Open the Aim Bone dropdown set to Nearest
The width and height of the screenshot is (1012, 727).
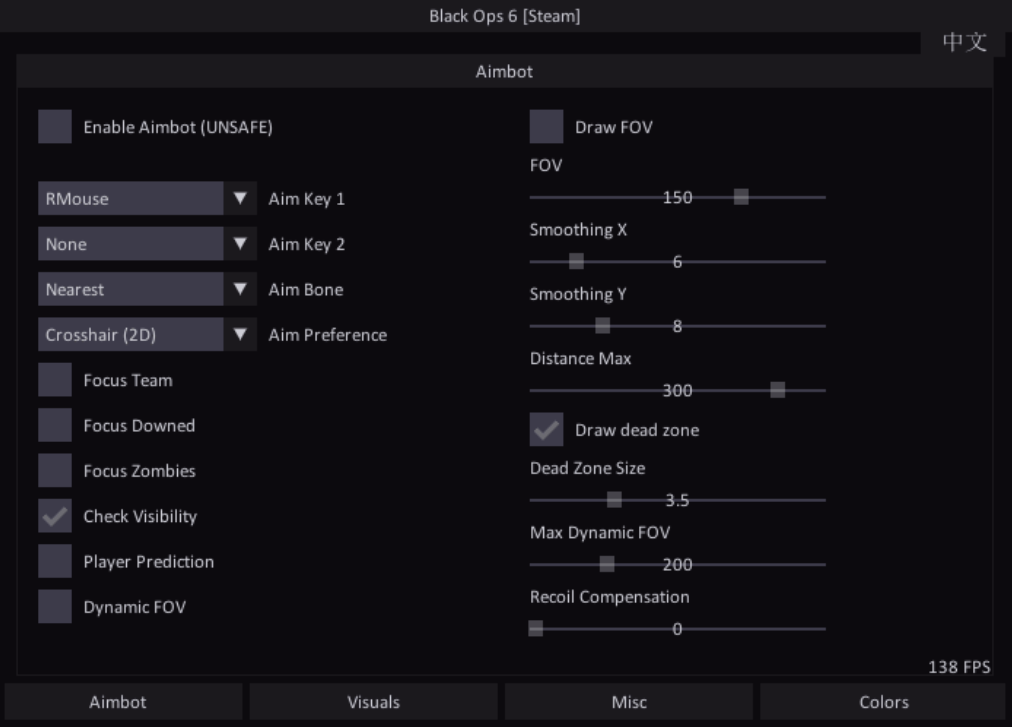point(147,289)
